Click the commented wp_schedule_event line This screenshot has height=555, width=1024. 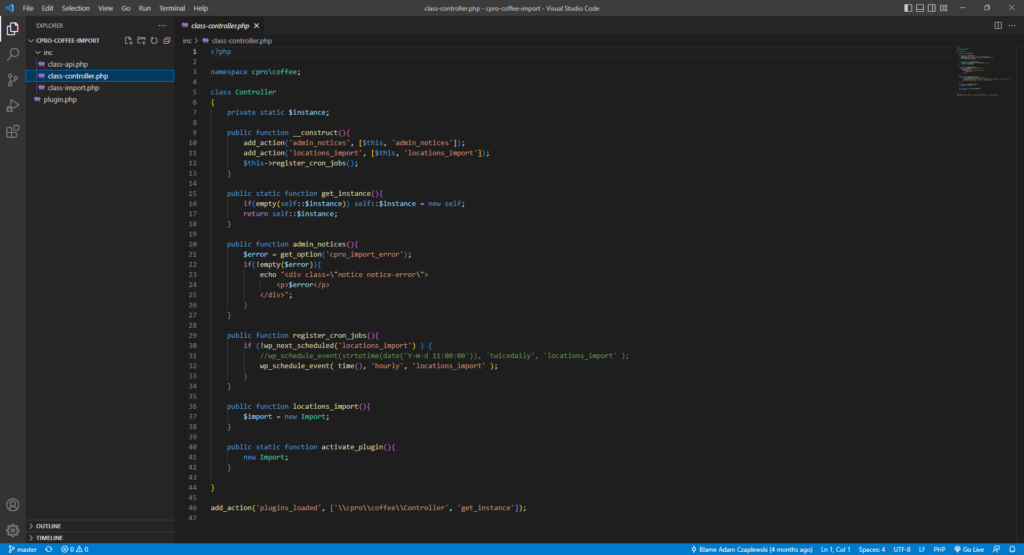click(x=444, y=355)
